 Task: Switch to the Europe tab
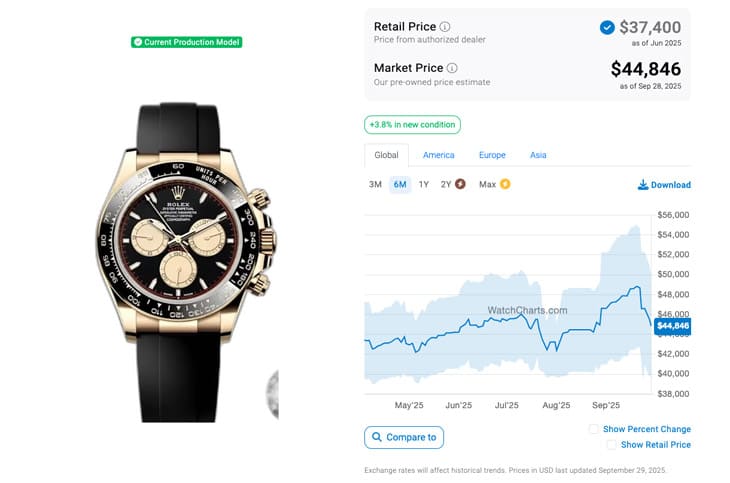[492, 155]
